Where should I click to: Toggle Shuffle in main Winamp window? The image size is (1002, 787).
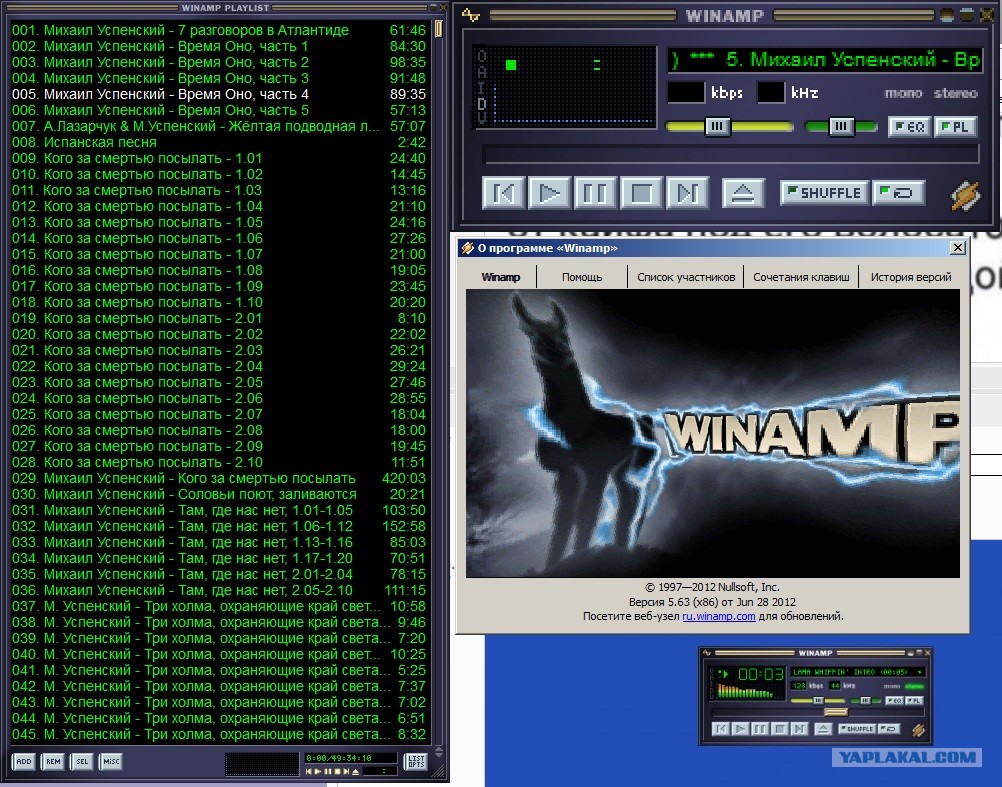click(824, 193)
